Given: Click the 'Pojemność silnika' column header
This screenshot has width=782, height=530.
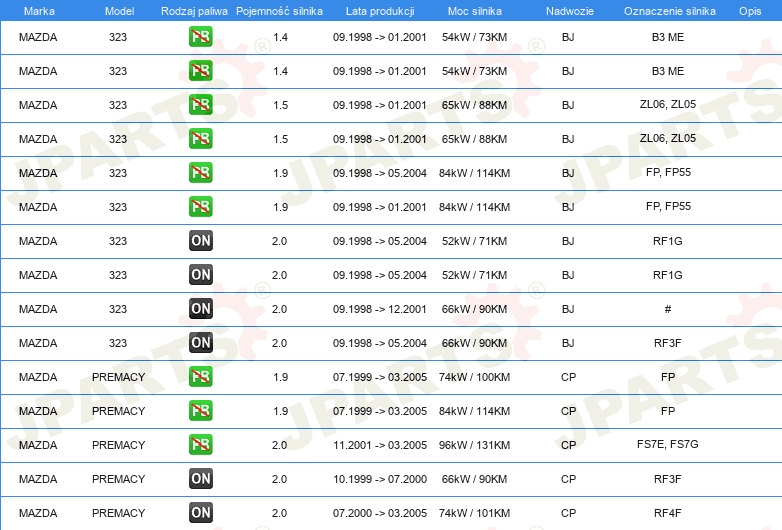Looking at the screenshot, I should (x=280, y=10).
